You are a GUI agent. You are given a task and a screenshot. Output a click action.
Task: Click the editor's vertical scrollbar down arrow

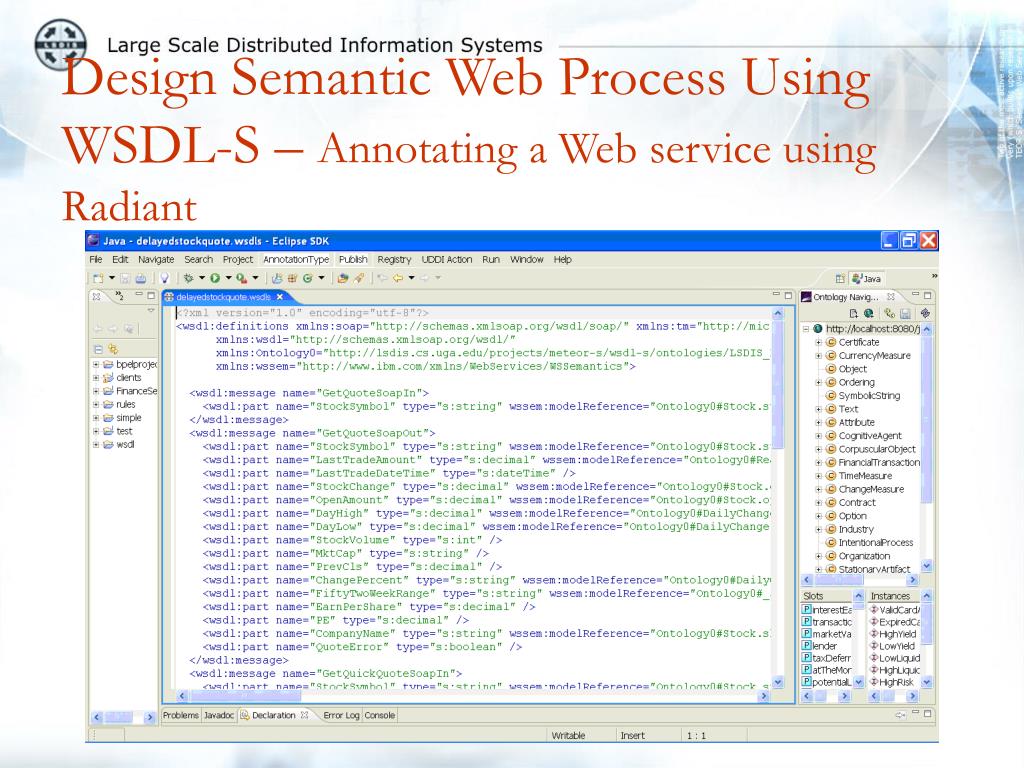[x=777, y=682]
